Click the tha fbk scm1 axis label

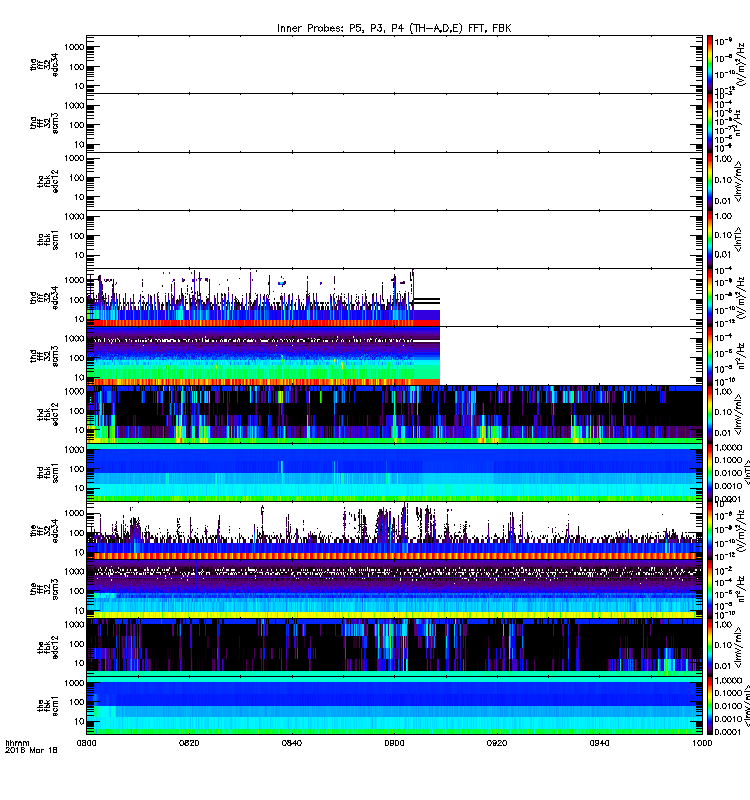[x=48, y=239]
